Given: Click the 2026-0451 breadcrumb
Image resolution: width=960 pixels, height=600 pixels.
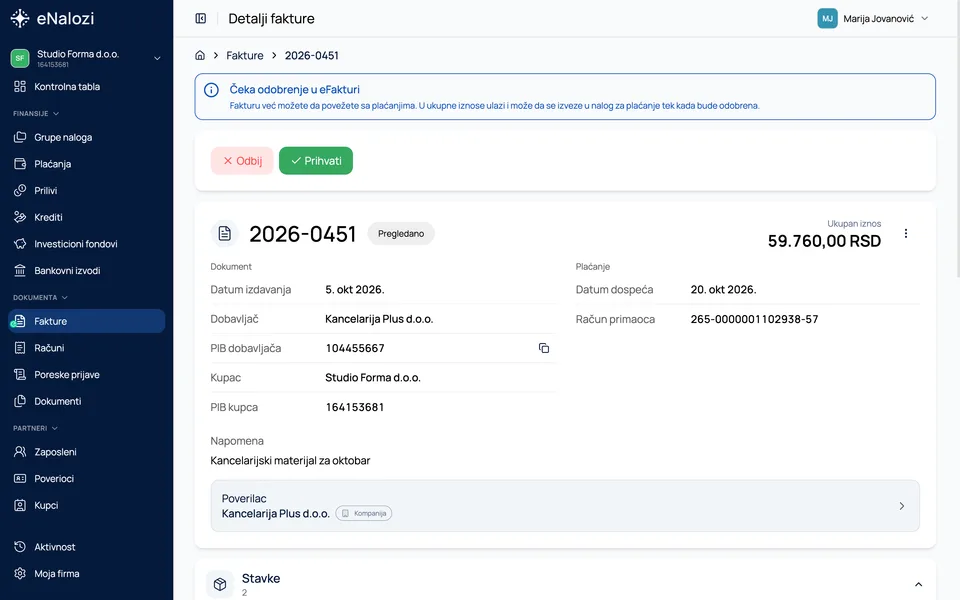Looking at the screenshot, I should pyautogui.click(x=312, y=55).
